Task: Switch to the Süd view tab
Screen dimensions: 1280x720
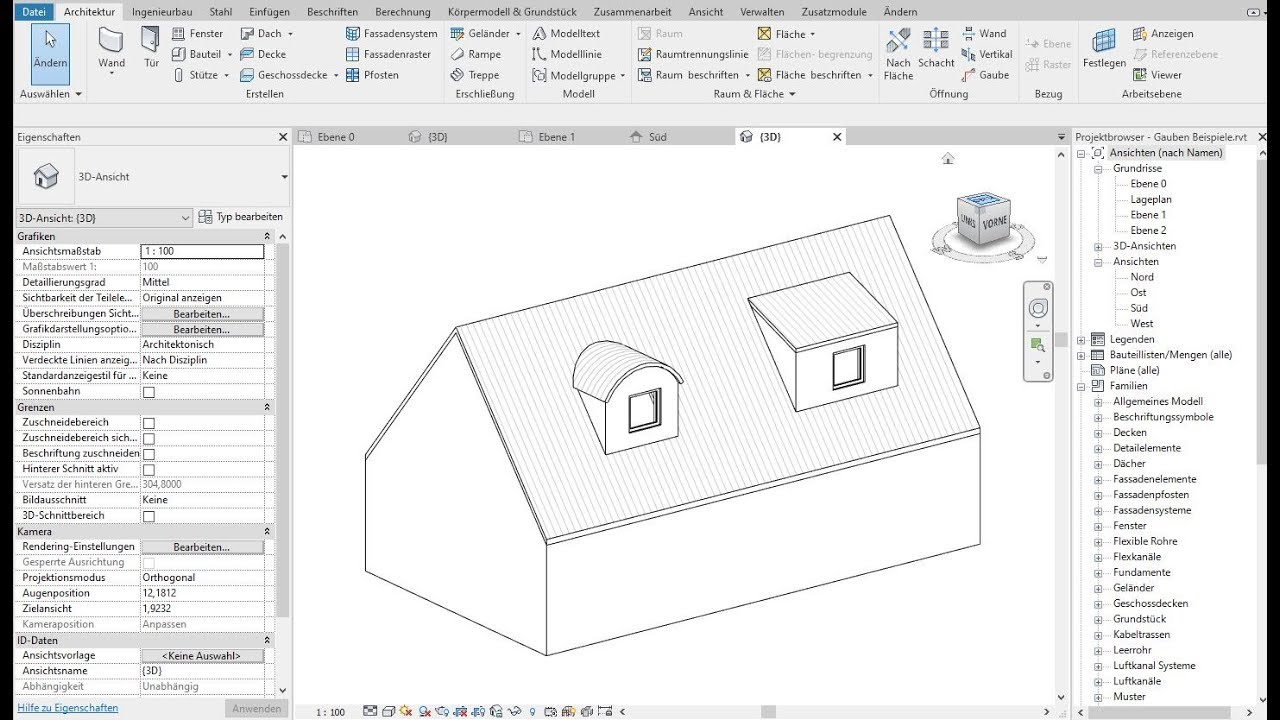Action: click(658, 137)
